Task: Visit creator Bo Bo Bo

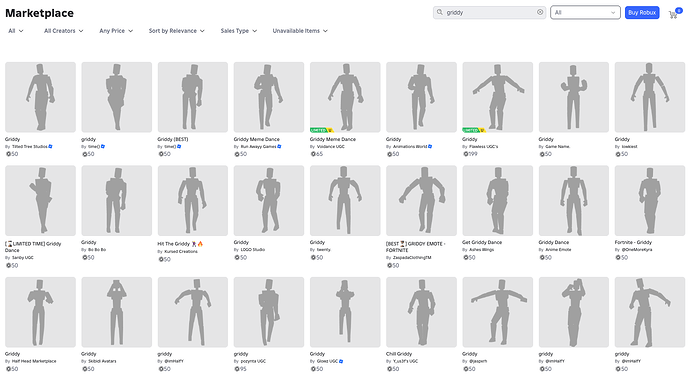Action: pyautogui.click(x=97, y=250)
